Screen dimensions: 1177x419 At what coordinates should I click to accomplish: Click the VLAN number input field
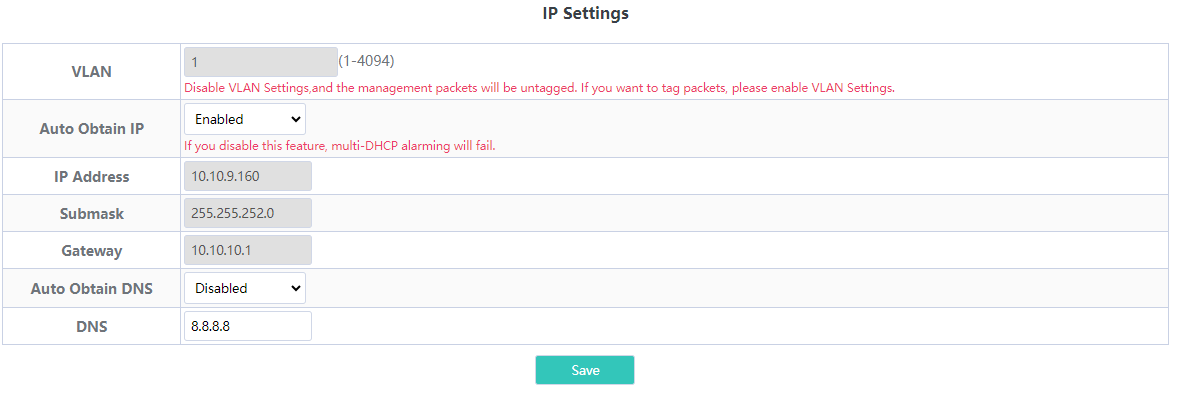[260, 62]
